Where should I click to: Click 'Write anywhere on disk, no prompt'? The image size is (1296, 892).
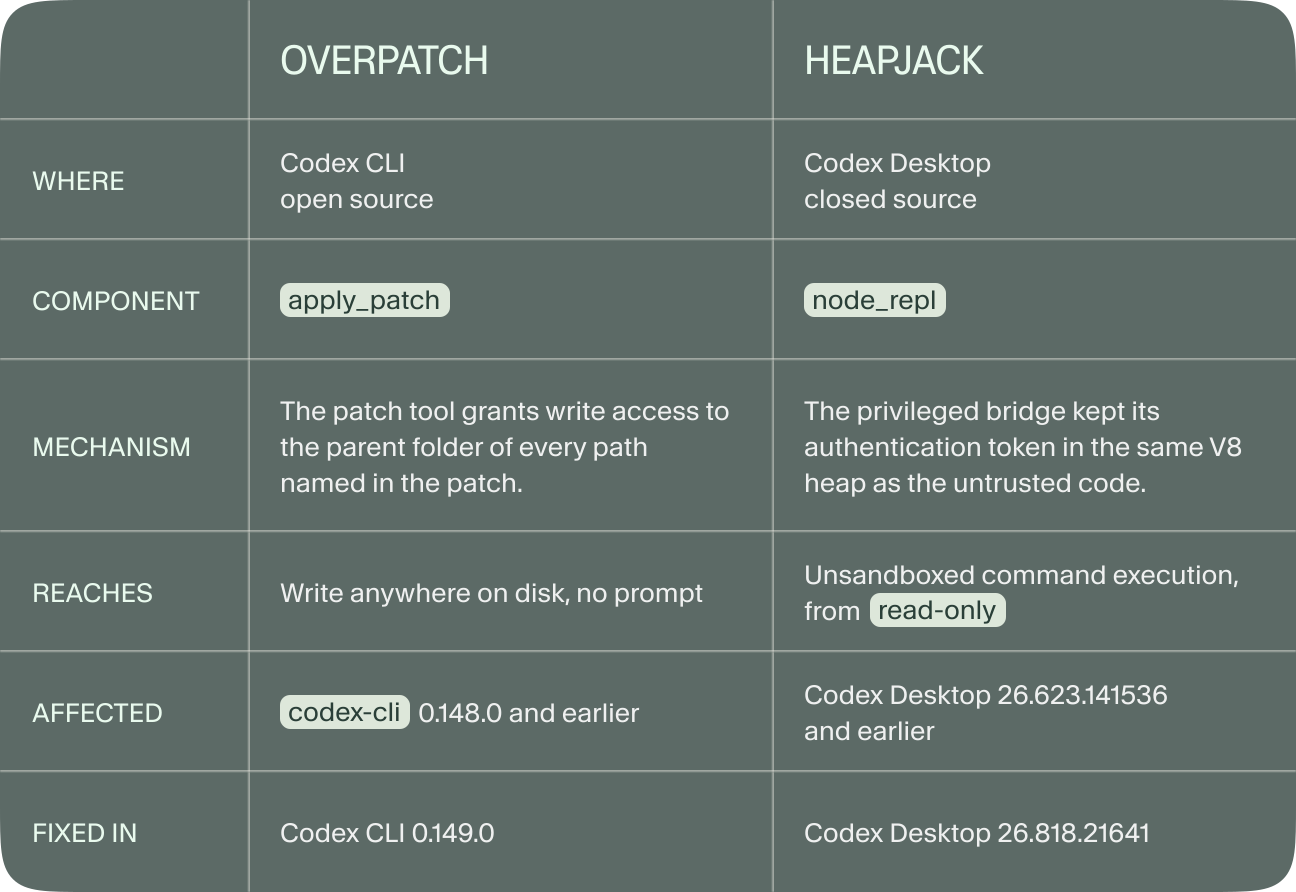point(491,593)
